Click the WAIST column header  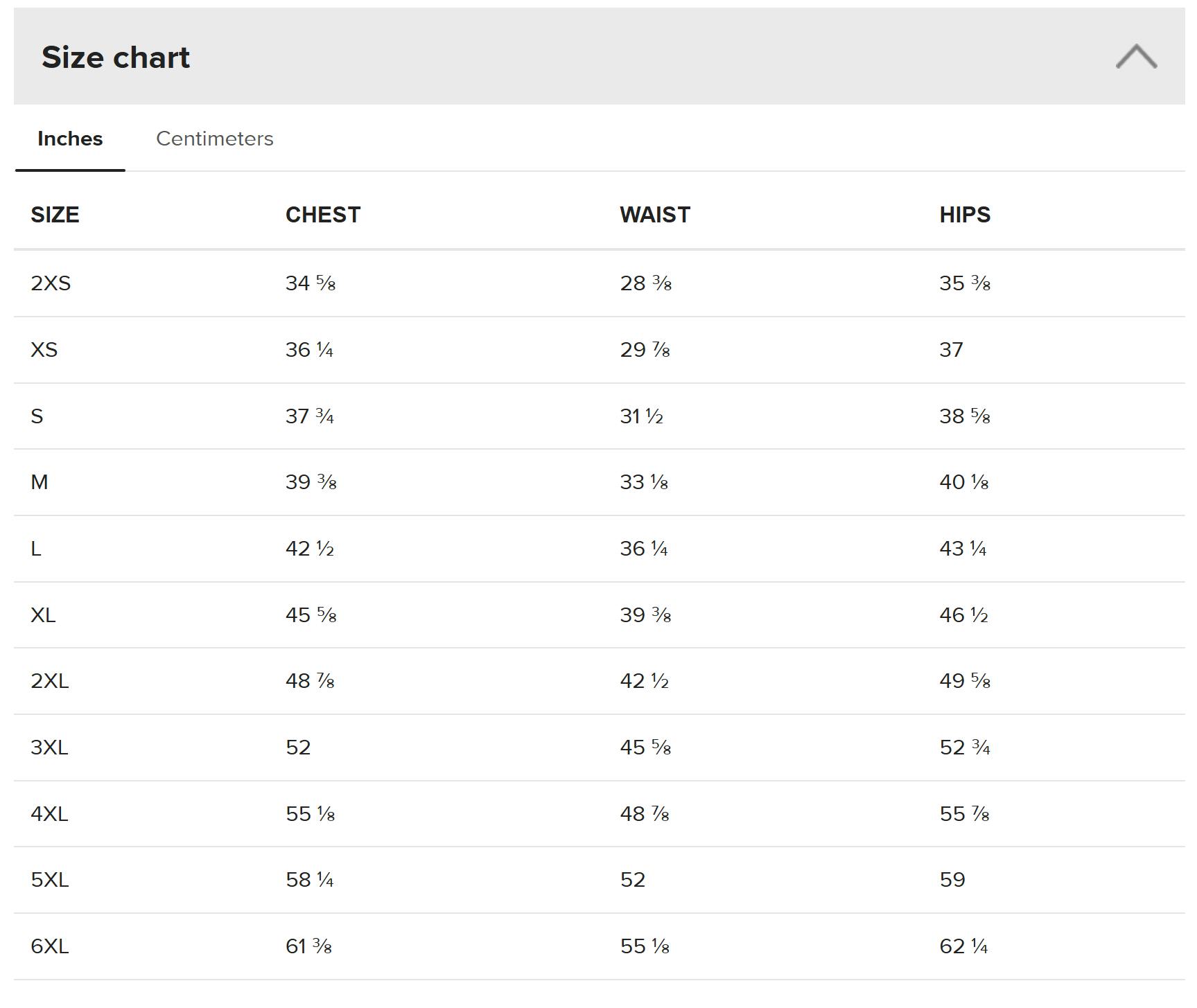pos(655,215)
